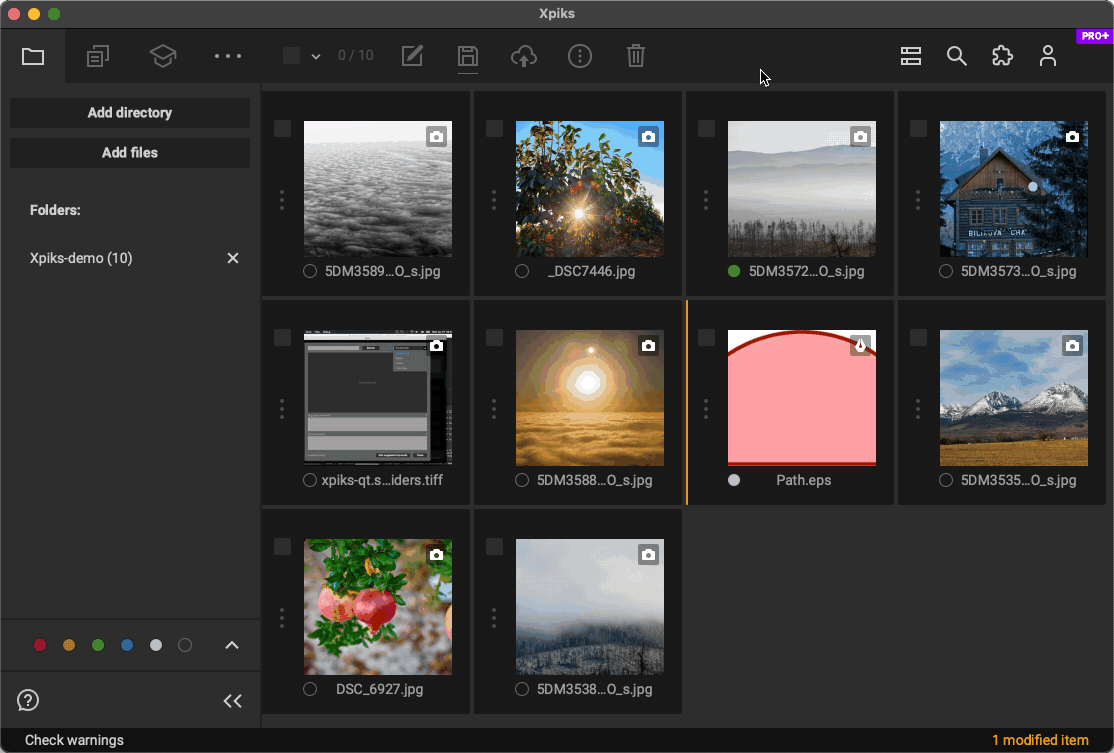Click the help question mark icon
The width and height of the screenshot is (1114, 753).
pos(28,700)
